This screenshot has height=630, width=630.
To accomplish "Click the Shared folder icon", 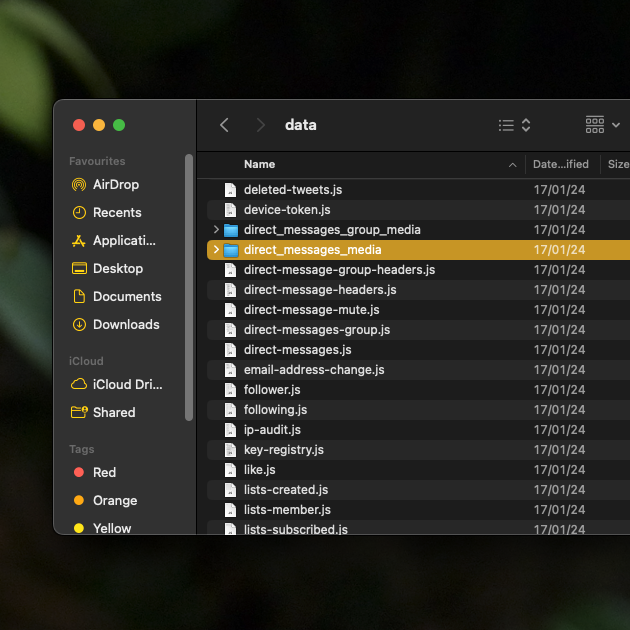I will click(79, 412).
